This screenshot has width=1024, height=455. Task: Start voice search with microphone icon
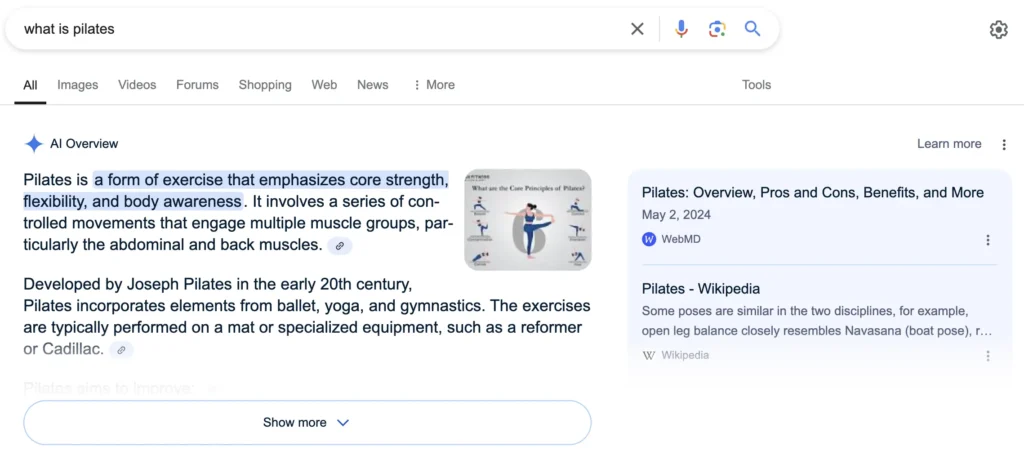coord(681,29)
